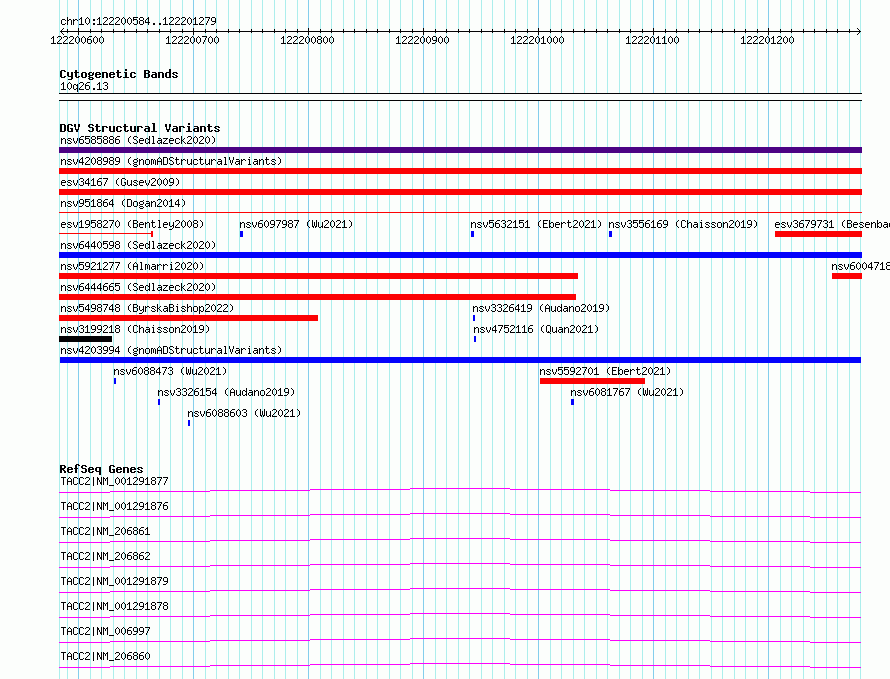Select nsv6097987 (Wu2021) variant label

pyautogui.click(x=296, y=224)
